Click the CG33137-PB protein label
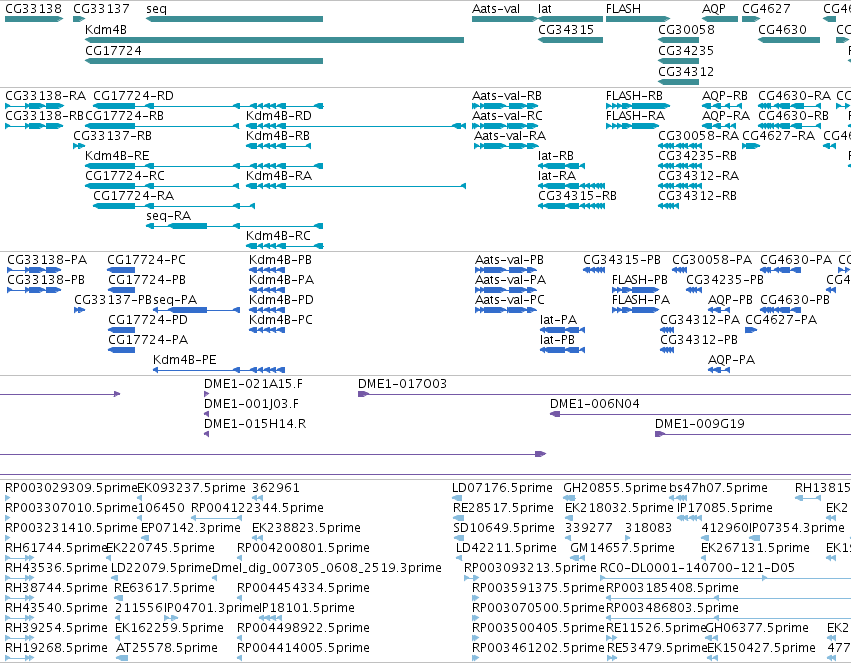The width and height of the screenshot is (851, 663). (x=113, y=300)
